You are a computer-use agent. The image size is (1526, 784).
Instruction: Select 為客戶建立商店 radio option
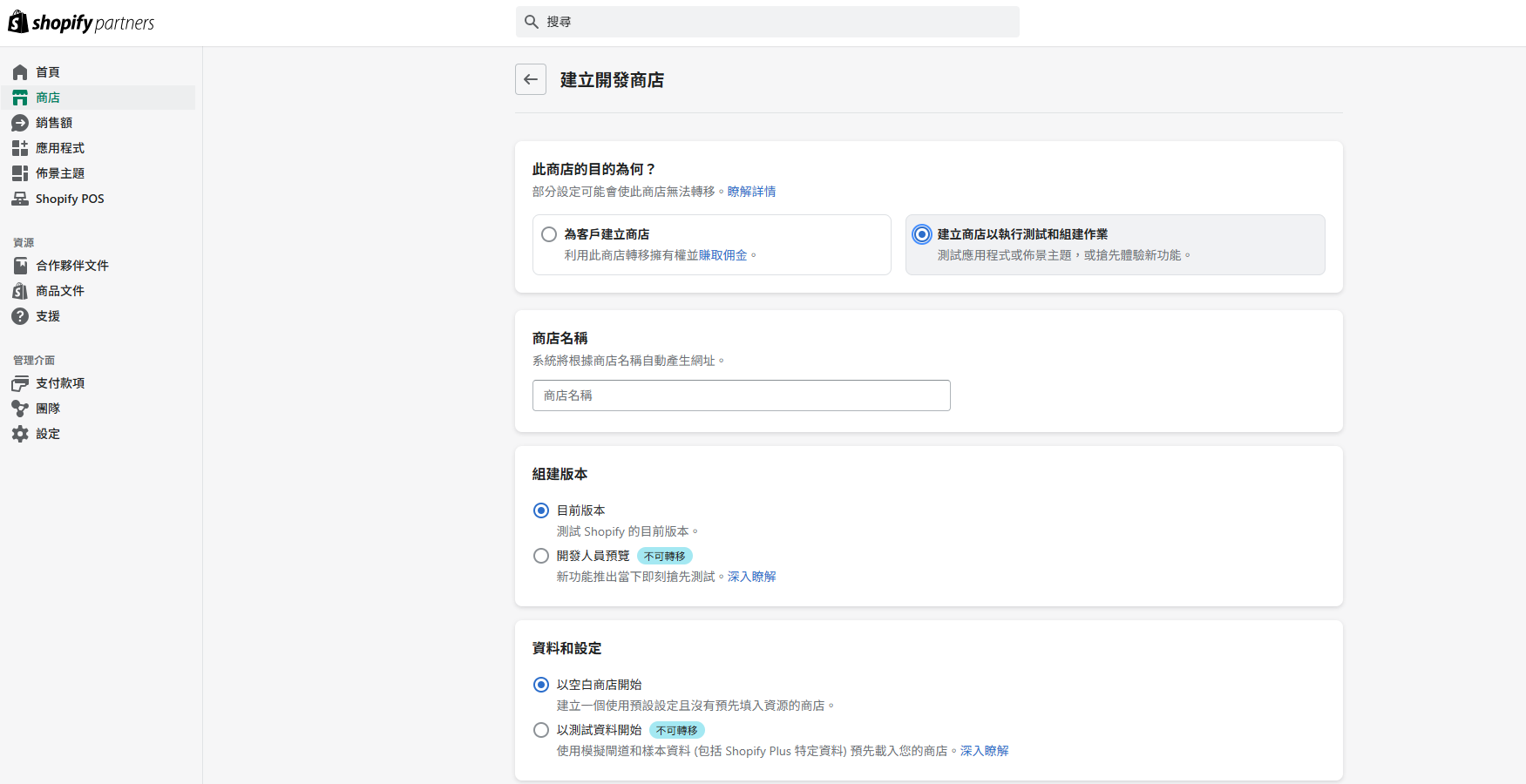pyautogui.click(x=549, y=234)
